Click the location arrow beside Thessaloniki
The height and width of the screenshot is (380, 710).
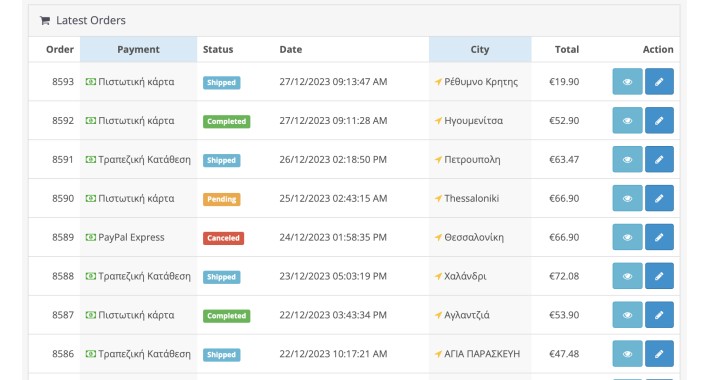point(438,198)
